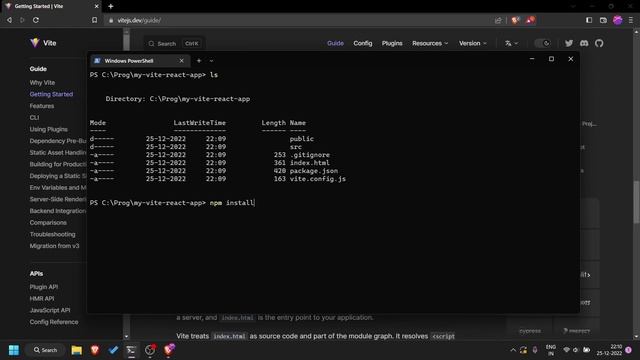Open the Brave browser taskbar icon

[95, 350]
